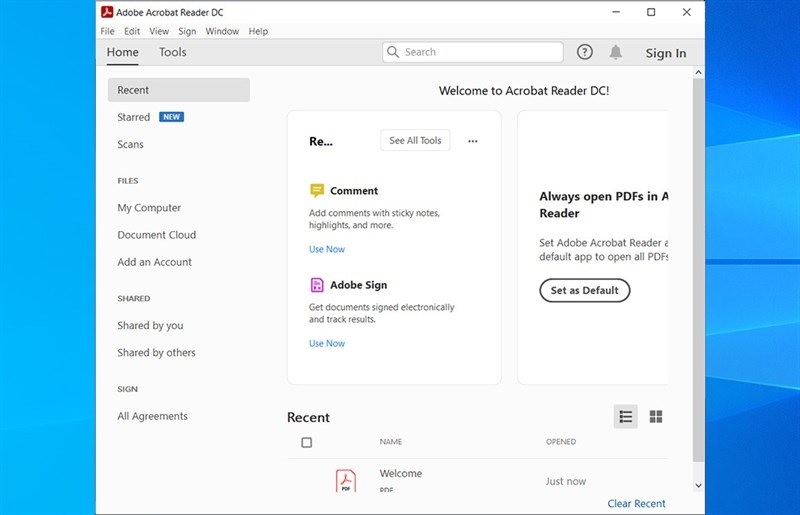Image resolution: width=800 pixels, height=515 pixels.
Task: Click the yellow Comment tool icon
Action: (x=317, y=190)
